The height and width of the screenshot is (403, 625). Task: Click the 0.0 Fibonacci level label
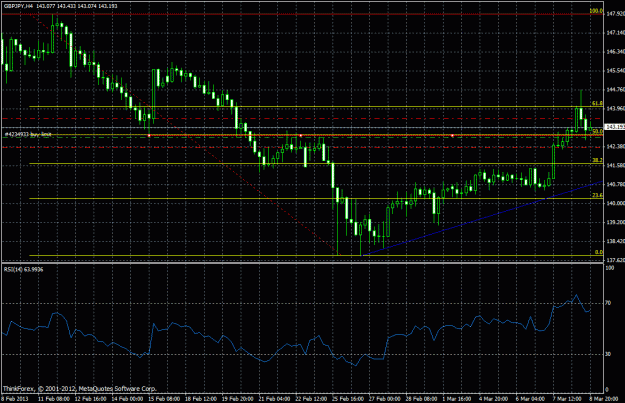coord(599,252)
